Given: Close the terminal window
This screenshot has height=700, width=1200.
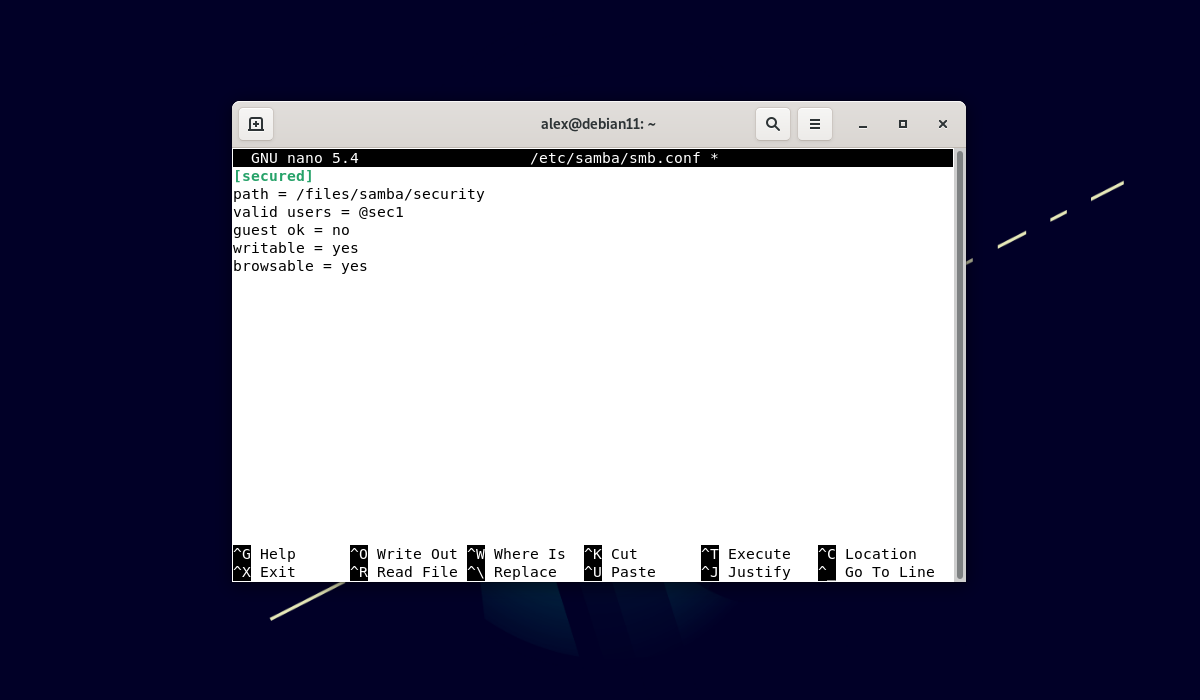Looking at the screenshot, I should (943, 124).
